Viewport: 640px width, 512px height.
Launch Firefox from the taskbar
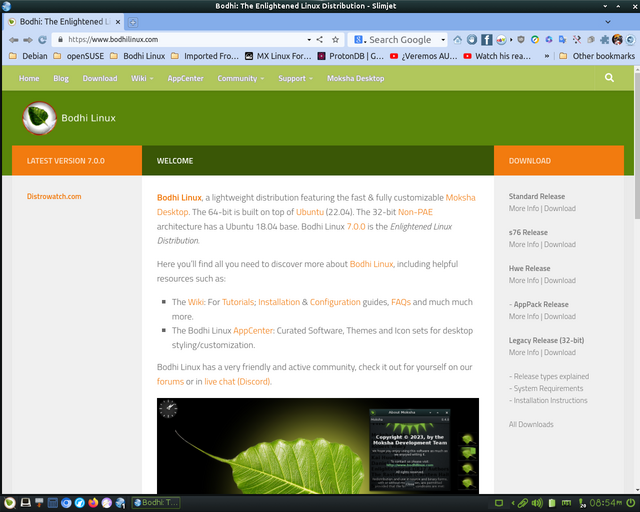click(93, 503)
